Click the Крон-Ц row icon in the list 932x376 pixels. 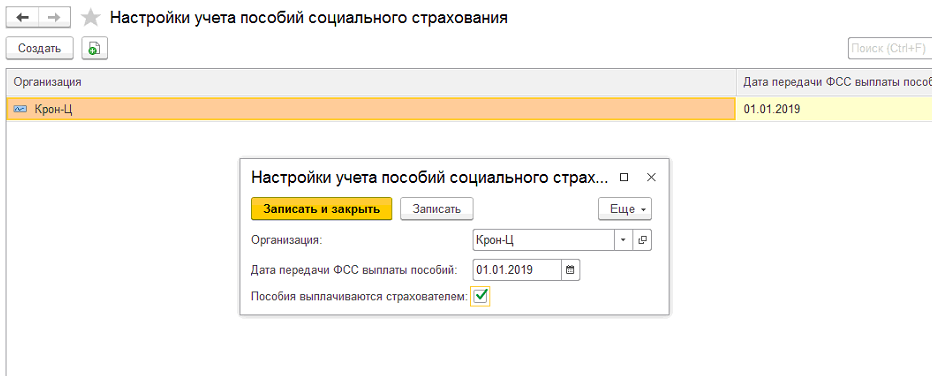point(20,109)
